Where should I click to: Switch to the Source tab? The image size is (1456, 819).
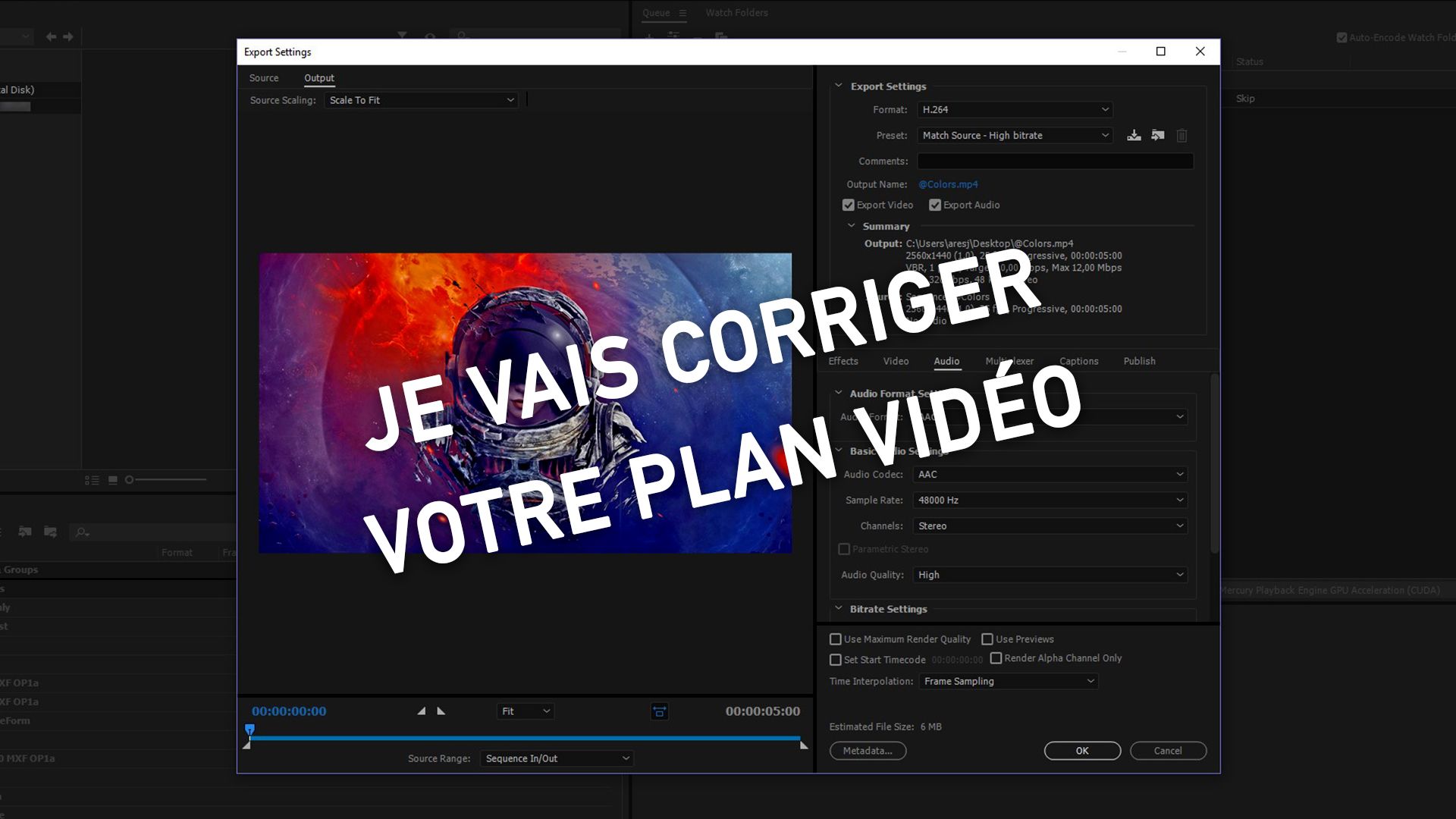click(264, 78)
